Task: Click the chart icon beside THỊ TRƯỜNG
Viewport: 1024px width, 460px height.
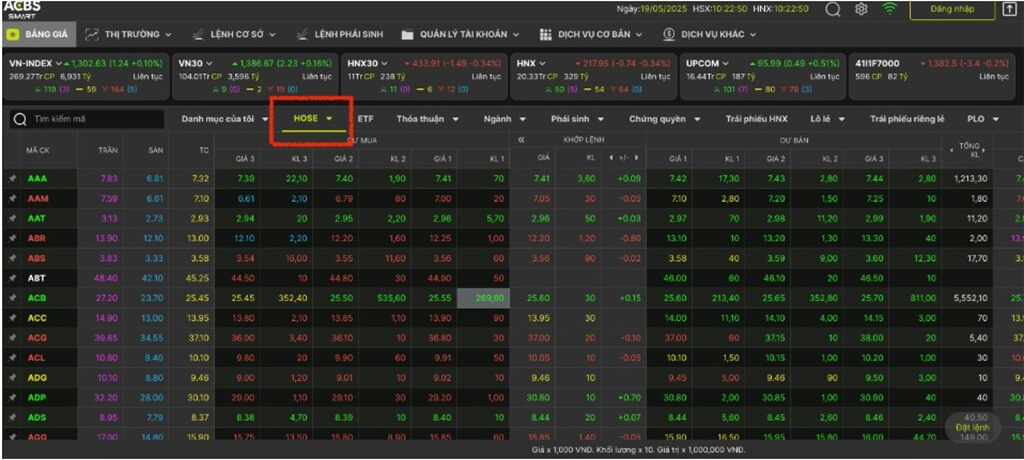Action: pos(92,34)
